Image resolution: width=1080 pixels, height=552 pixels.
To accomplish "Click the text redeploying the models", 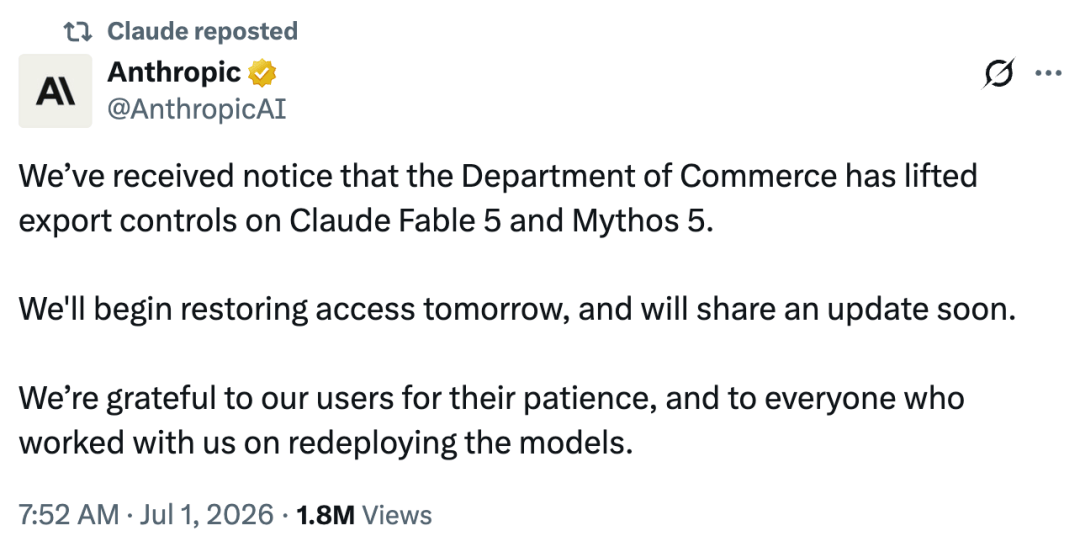I will pyautogui.click(x=460, y=443).
